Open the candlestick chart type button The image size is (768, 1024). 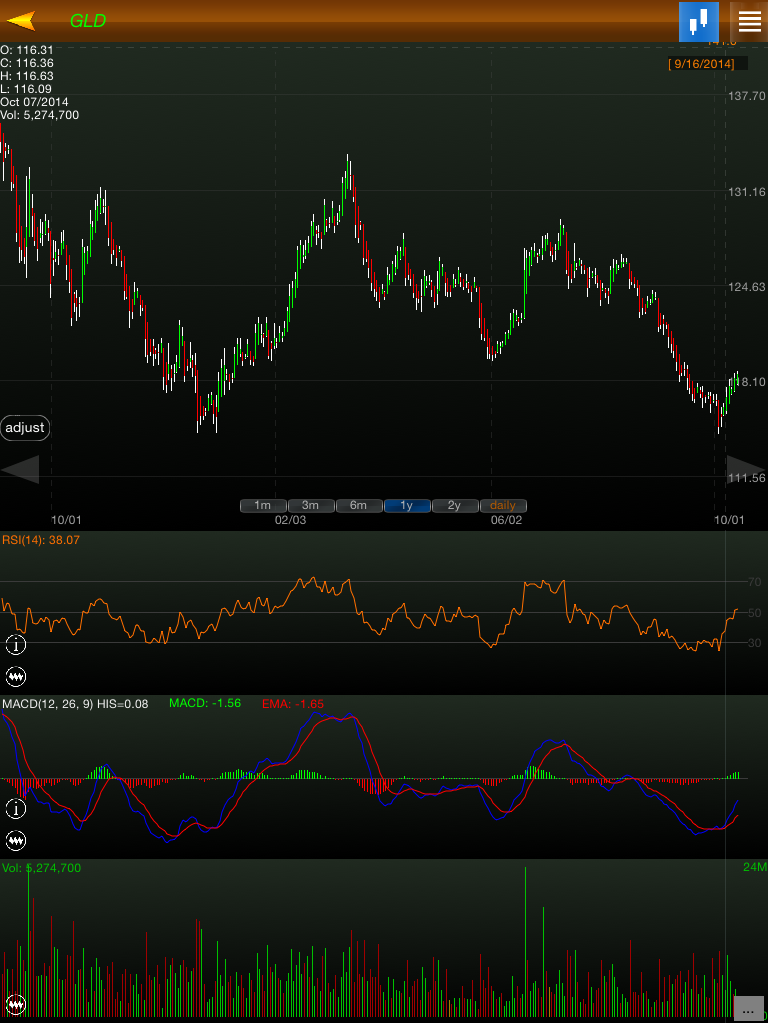[699, 22]
